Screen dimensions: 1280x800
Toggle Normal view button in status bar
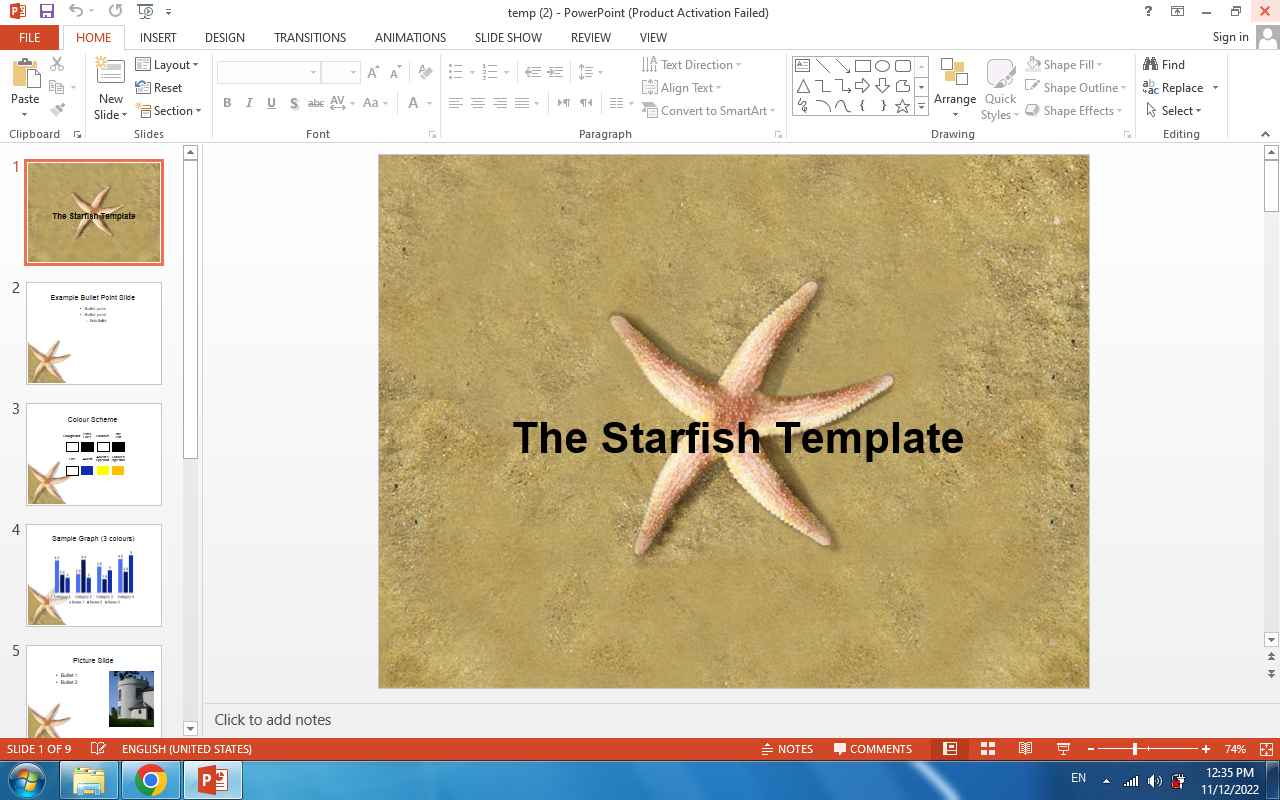pyautogui.click(x=950, y=749)
